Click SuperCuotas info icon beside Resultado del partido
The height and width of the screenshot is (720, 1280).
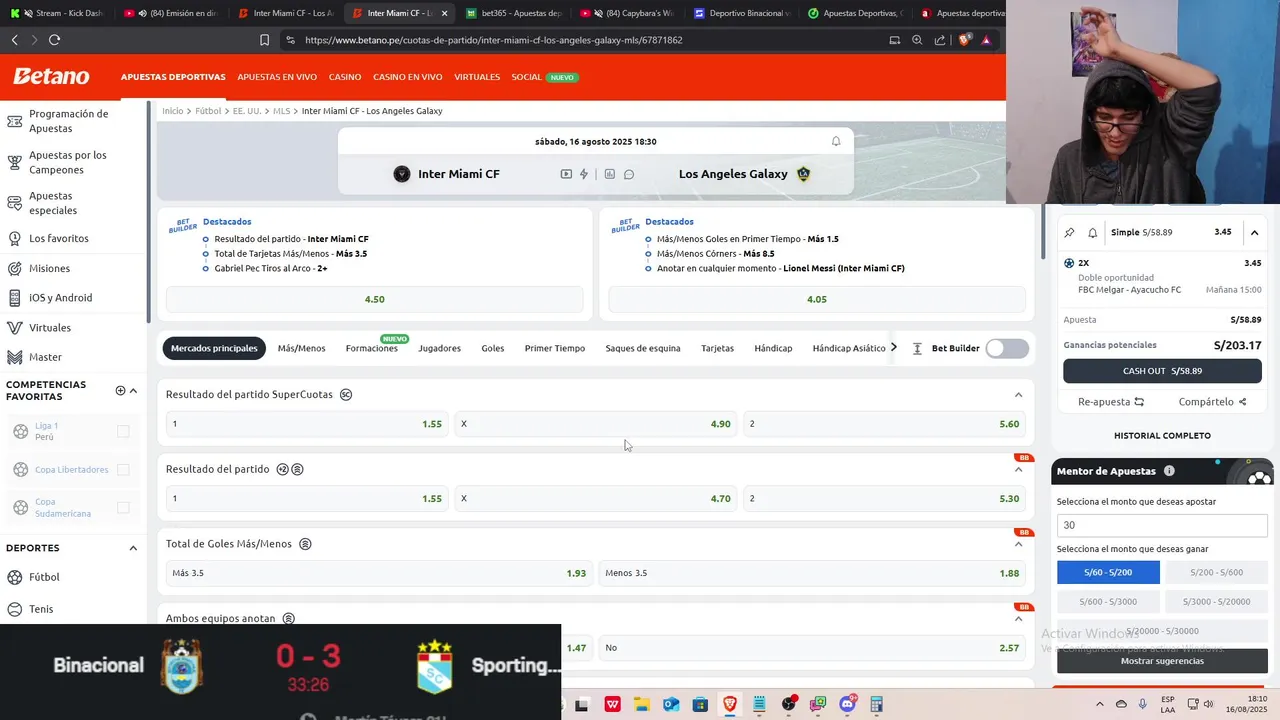pos(346,394)
